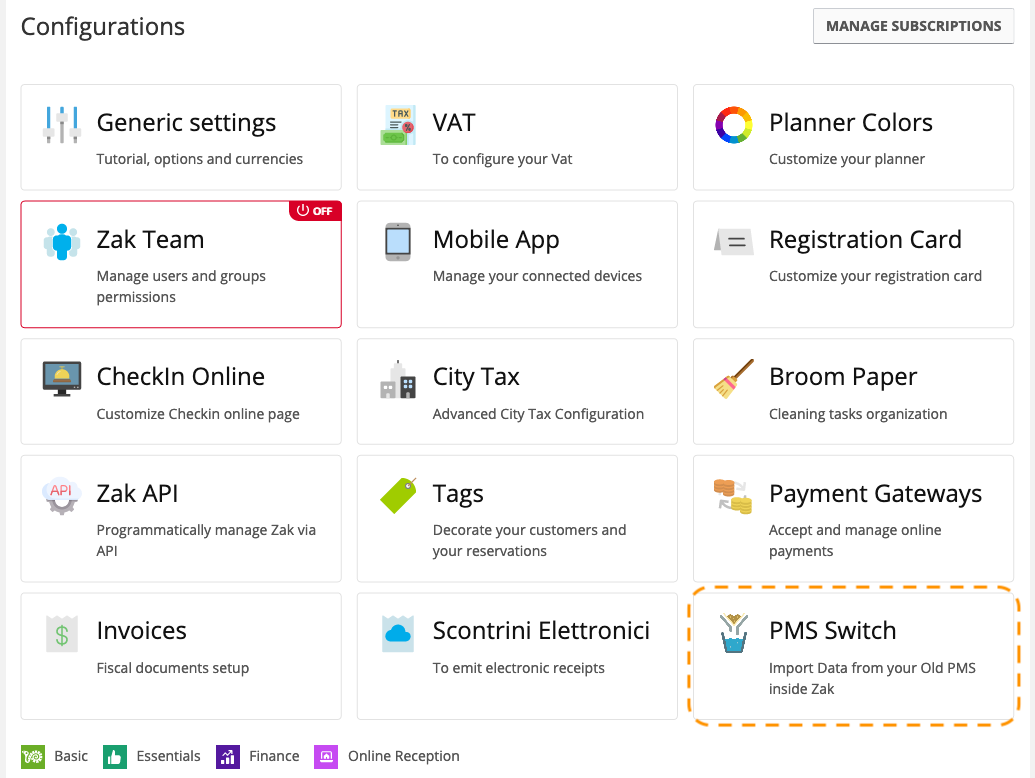Open Manage Subscriptions
1035x778 pixels.
click(913, 26)
